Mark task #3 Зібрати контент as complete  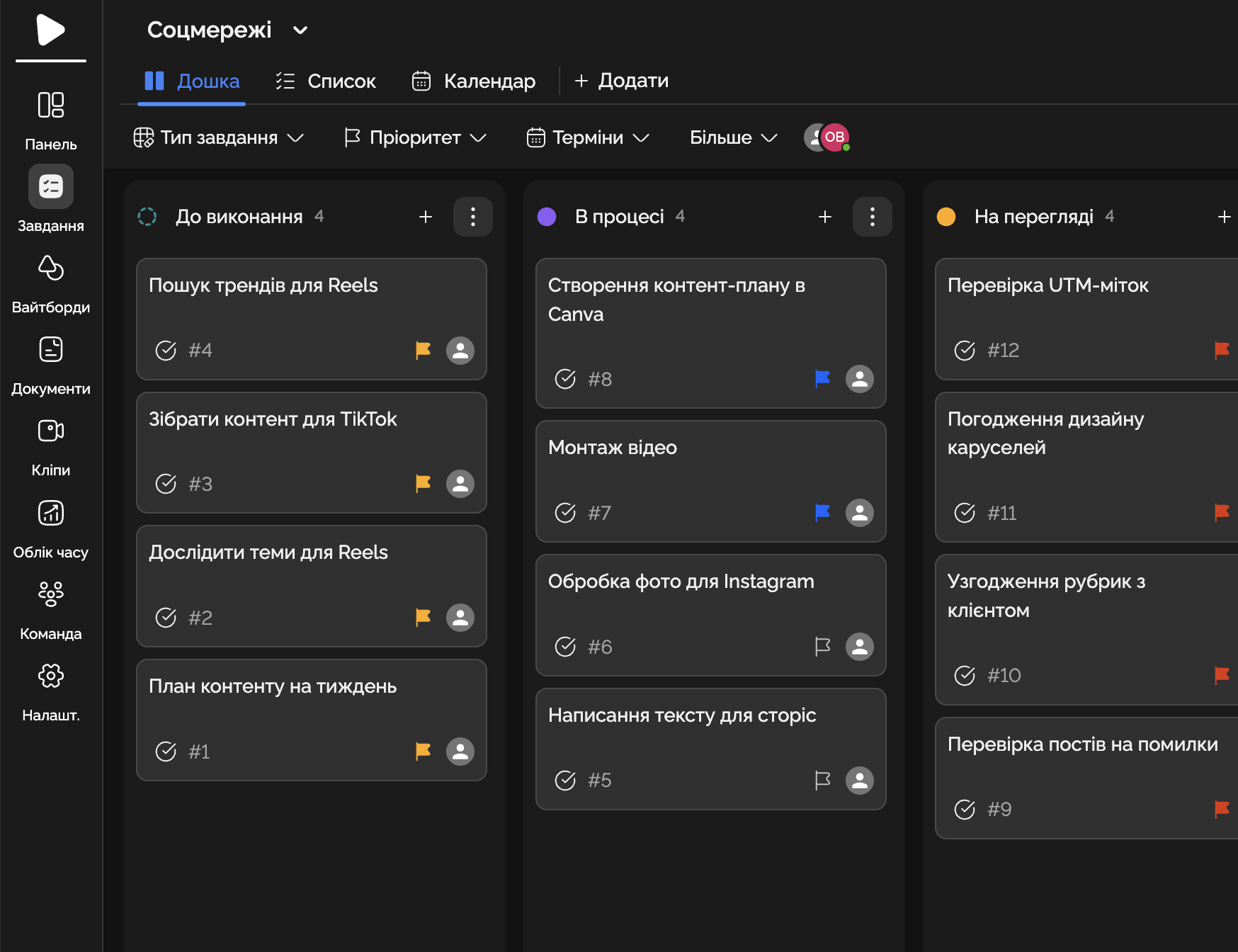166,484
